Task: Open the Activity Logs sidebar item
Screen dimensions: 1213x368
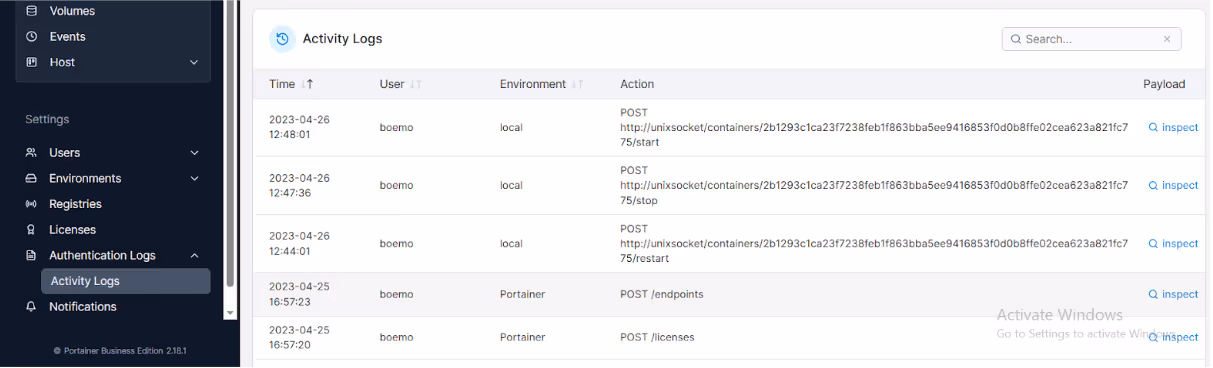Action: [x=126, y=281]
